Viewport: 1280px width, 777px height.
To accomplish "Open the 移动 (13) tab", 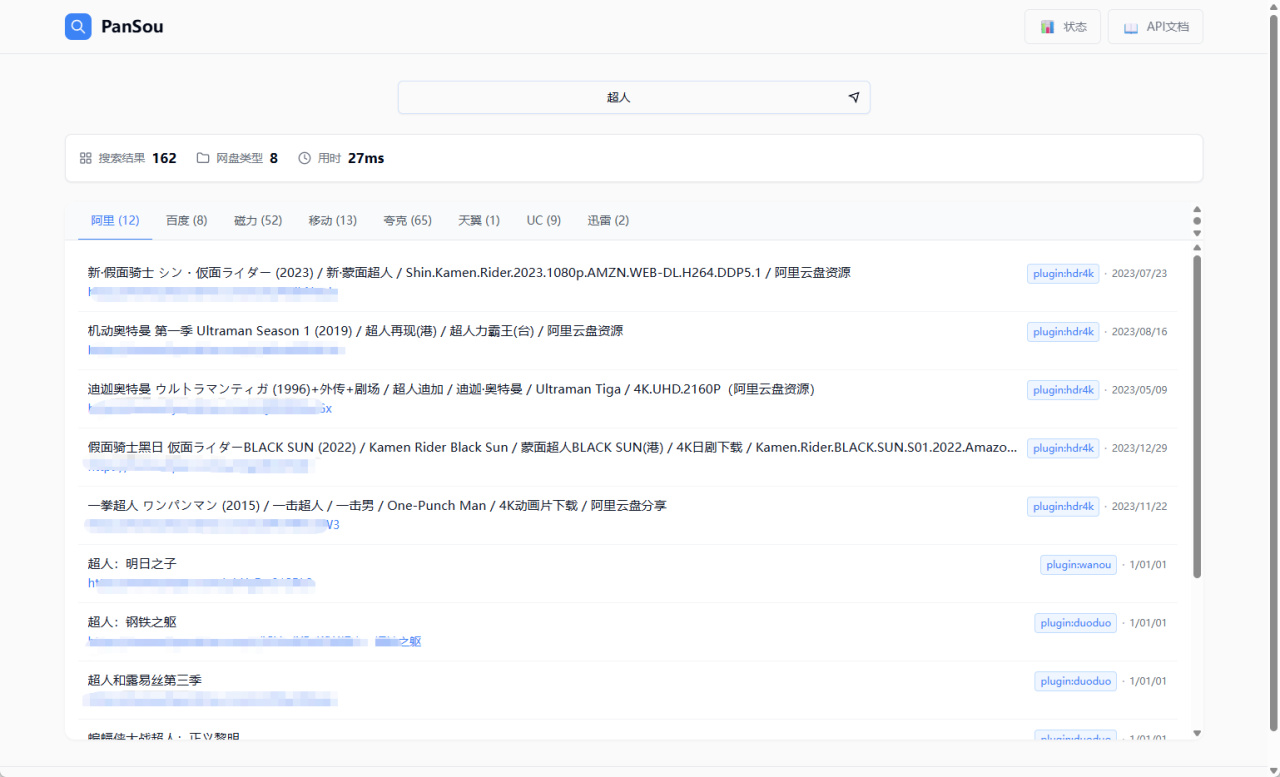I will click(333, 220).
